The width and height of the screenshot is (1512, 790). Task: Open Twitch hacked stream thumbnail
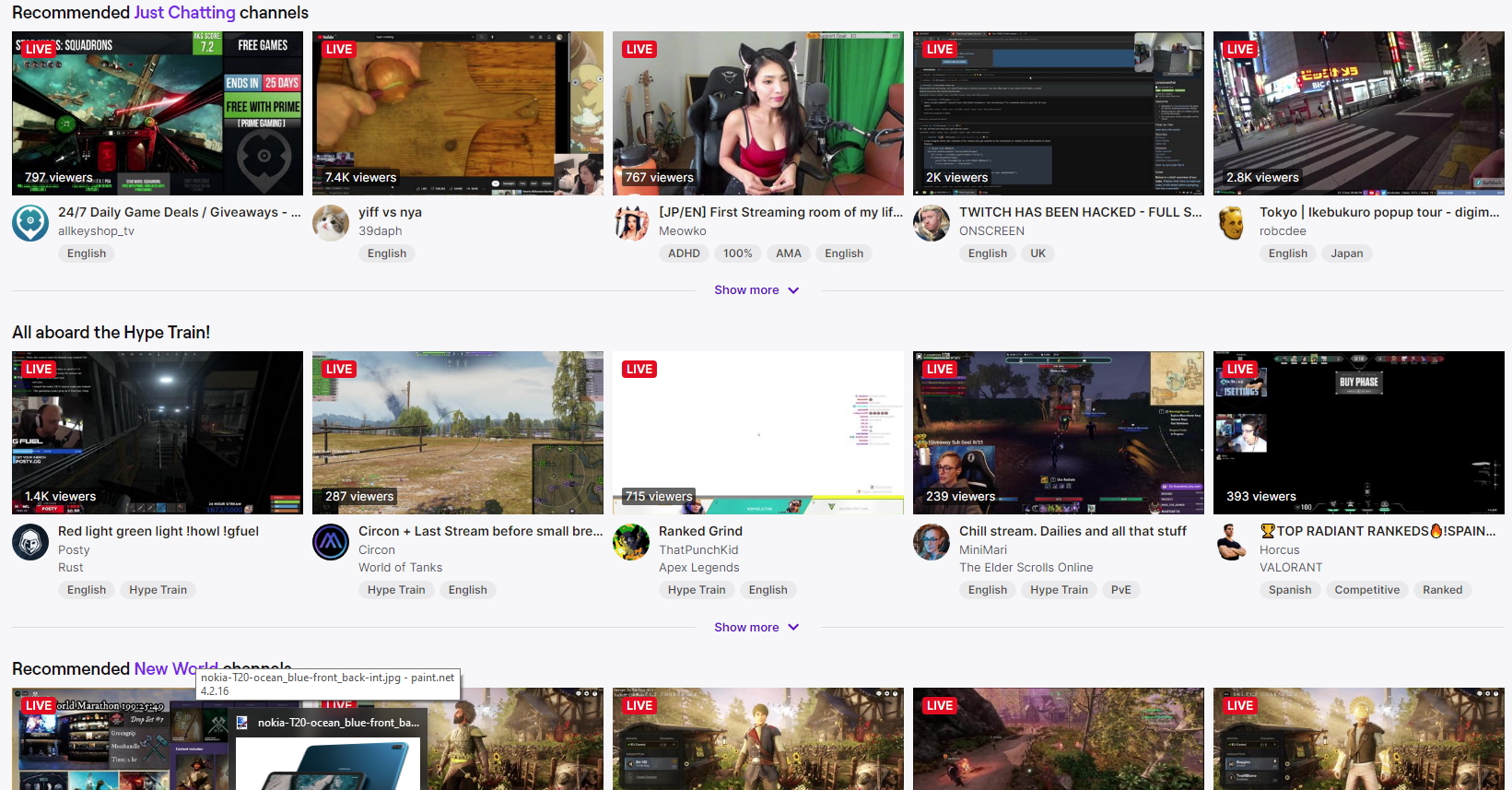[x=1059, y=113]
